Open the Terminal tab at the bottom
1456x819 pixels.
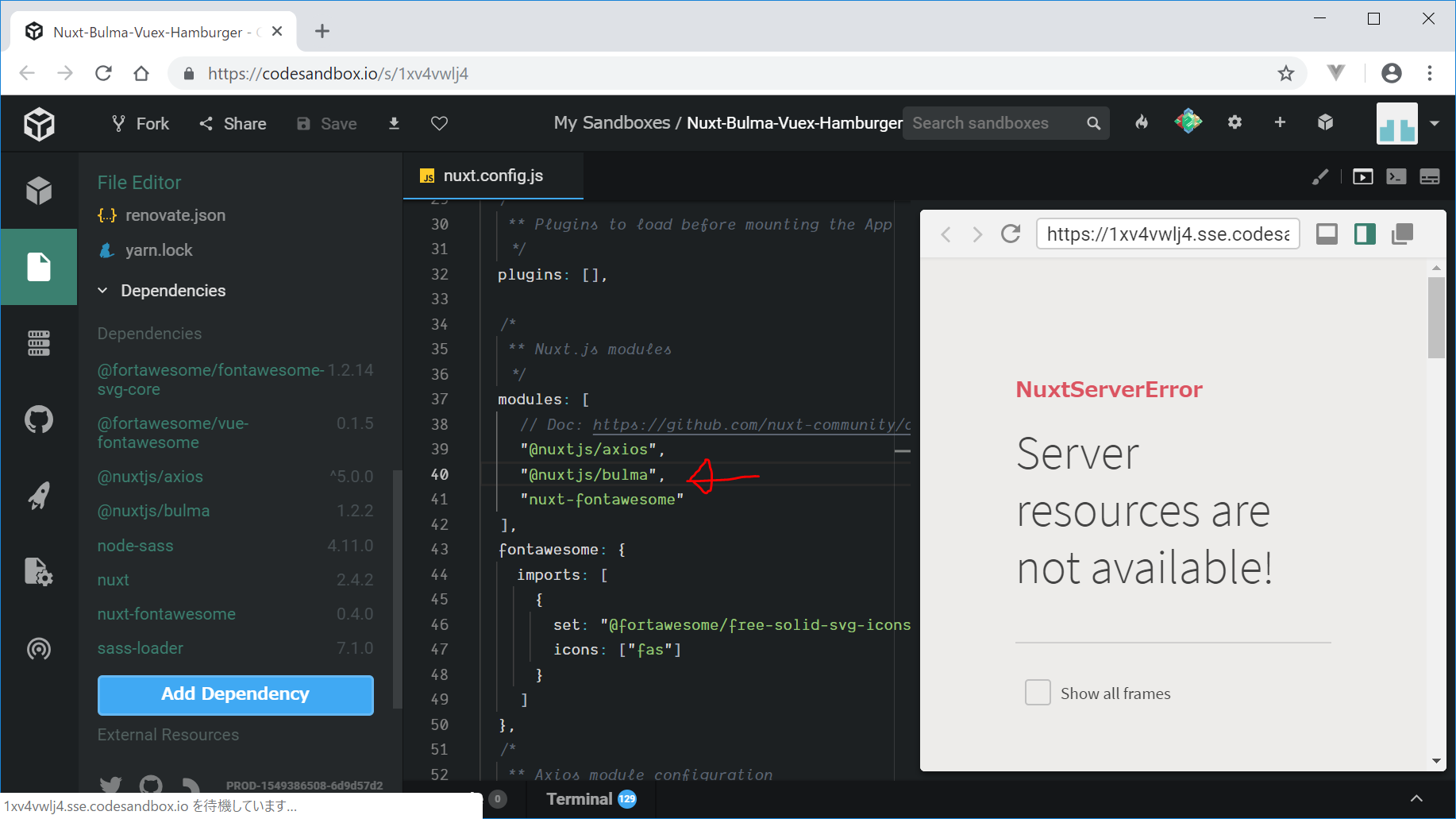(580, 799)
